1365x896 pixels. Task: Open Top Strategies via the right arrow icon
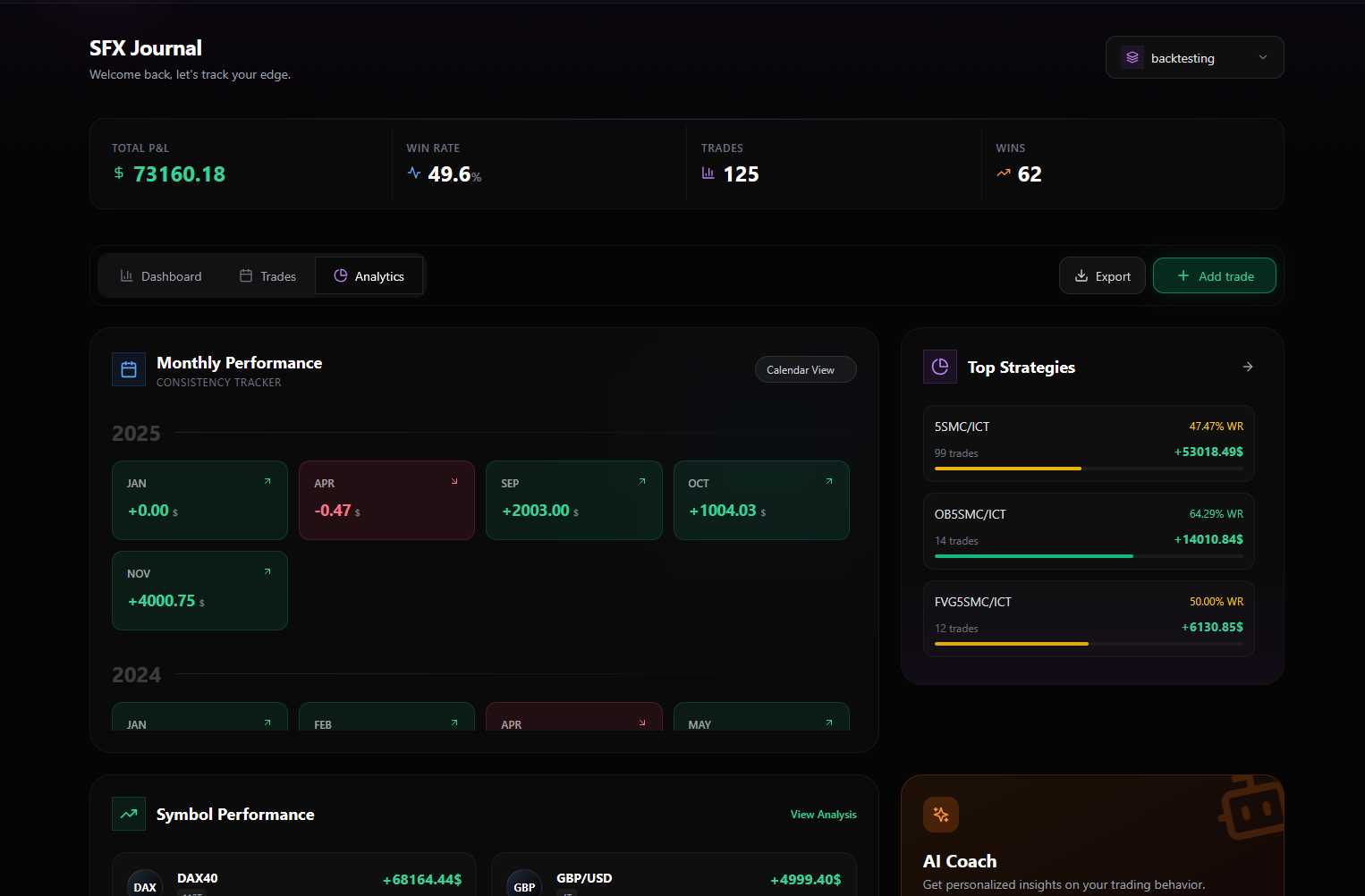(x=1247, y=367)
